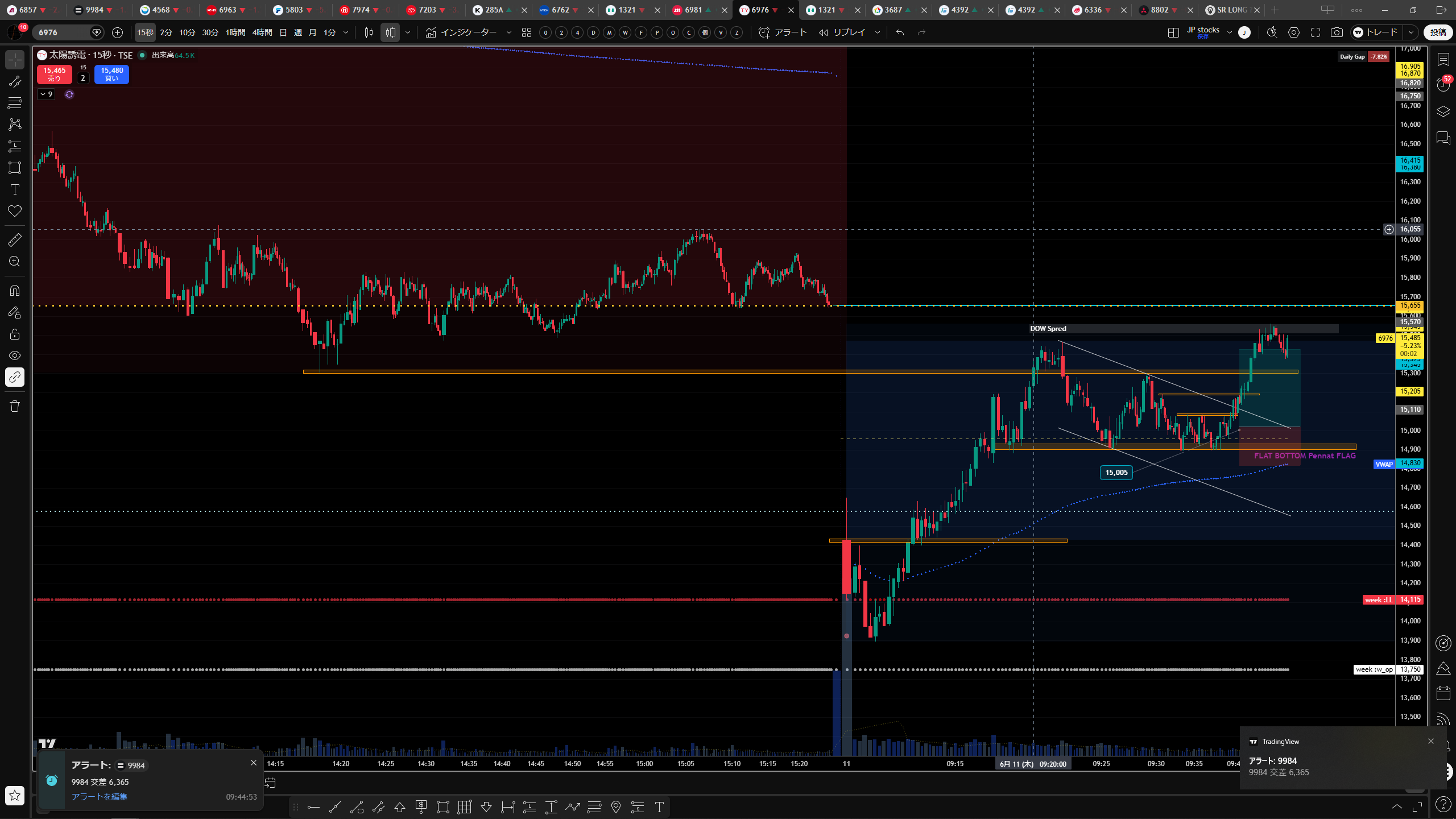Screen dimensions: 1456x819
Task: Click the 投稿 publish button
Action: pyautogui.click(x=1438, y=32)
